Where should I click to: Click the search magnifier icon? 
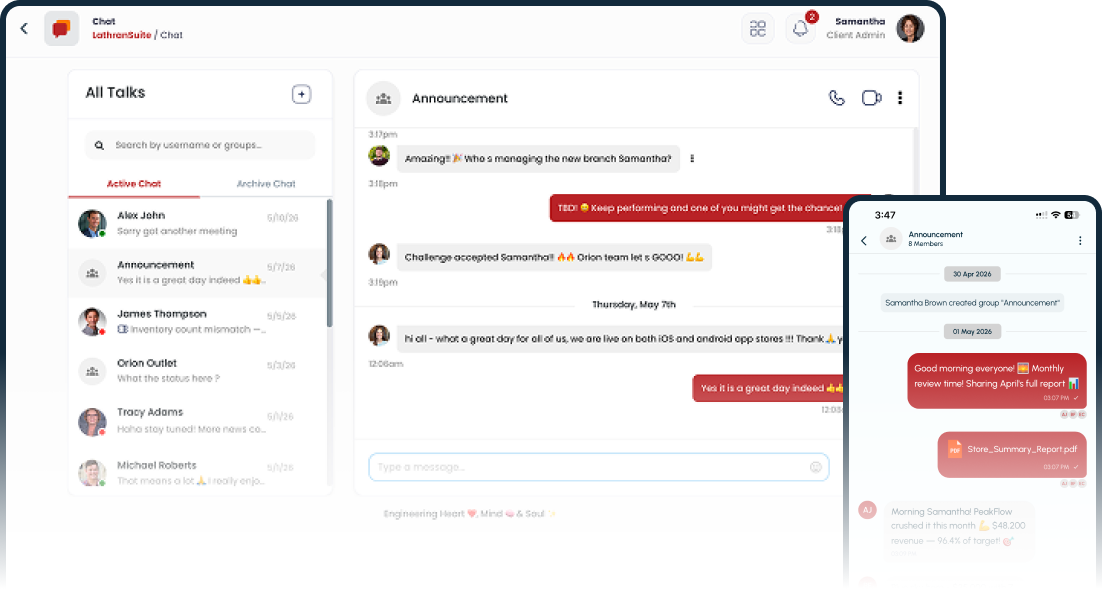[x=99, y=145]
